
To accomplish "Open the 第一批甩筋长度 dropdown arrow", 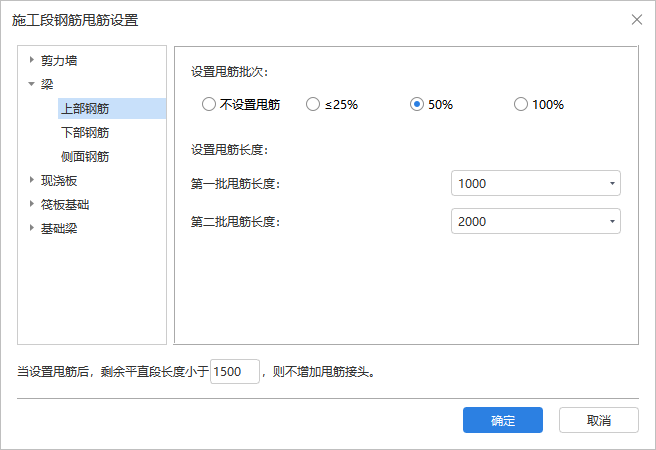I will (612, 183).
